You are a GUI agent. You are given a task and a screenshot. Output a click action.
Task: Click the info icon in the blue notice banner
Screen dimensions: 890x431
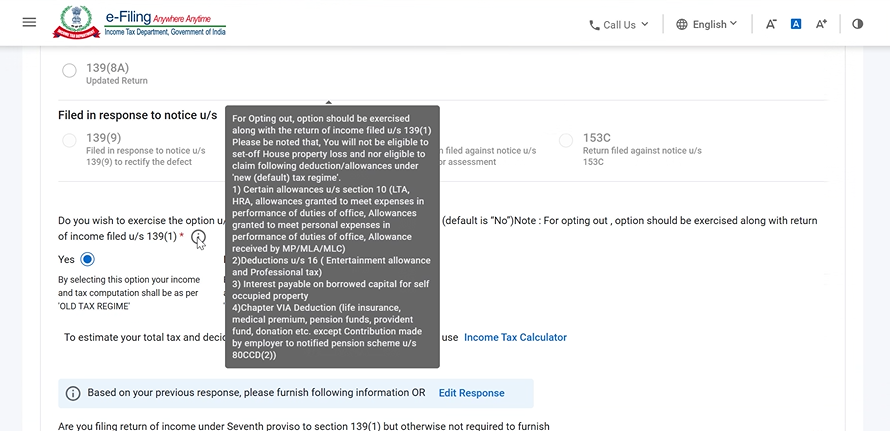coord(73,393)
